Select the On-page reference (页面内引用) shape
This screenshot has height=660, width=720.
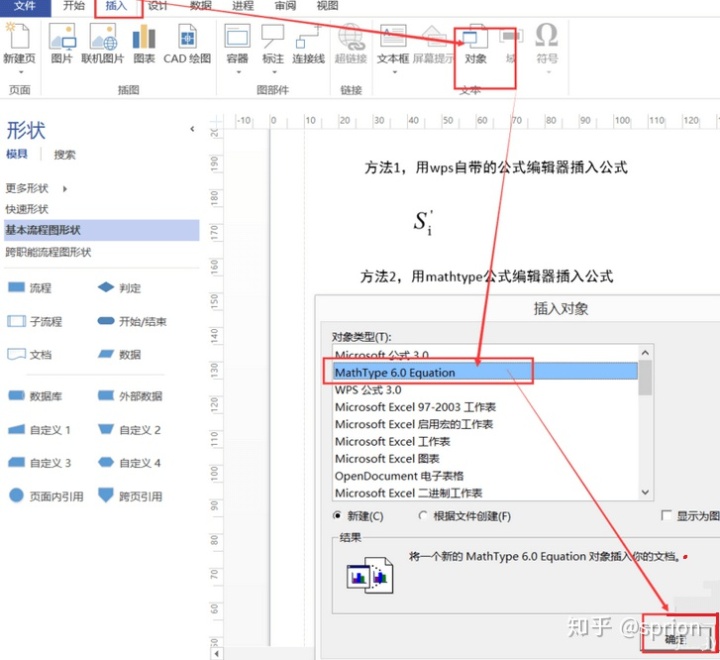(46, 496)
